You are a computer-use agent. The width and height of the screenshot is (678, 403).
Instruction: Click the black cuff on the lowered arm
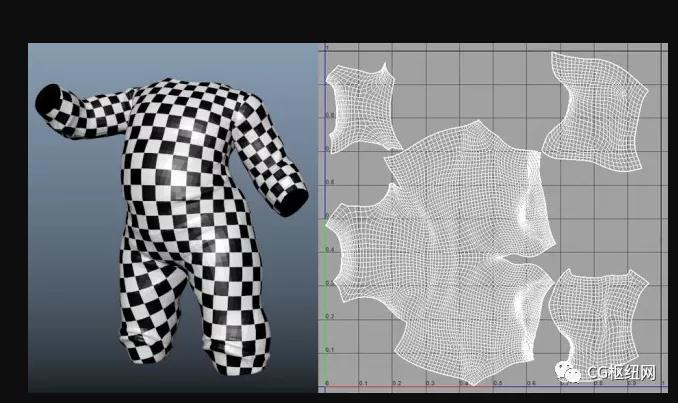tap(292, 200)
